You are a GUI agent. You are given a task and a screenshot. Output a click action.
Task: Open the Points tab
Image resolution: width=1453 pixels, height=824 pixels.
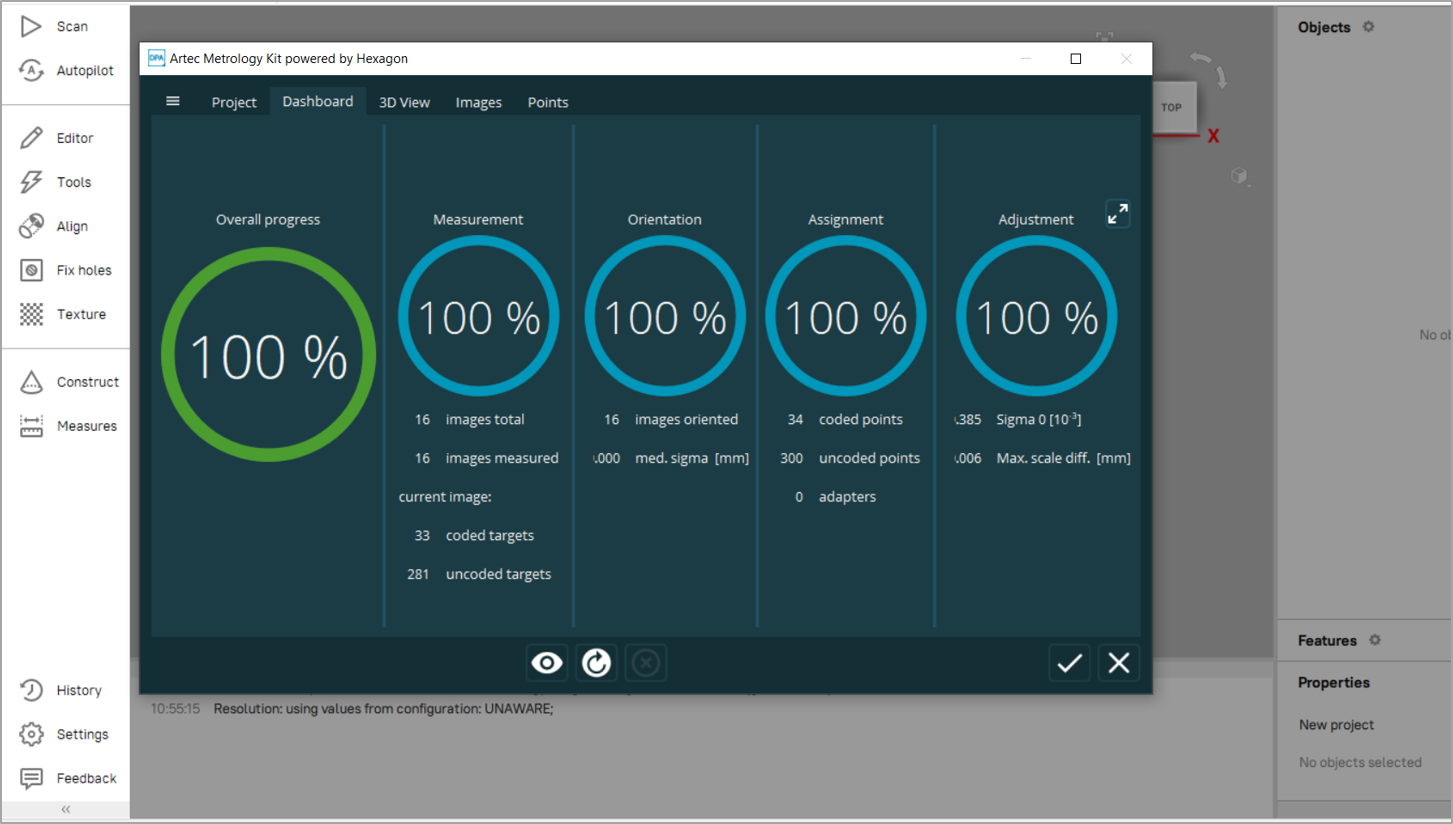click(548, 102)
